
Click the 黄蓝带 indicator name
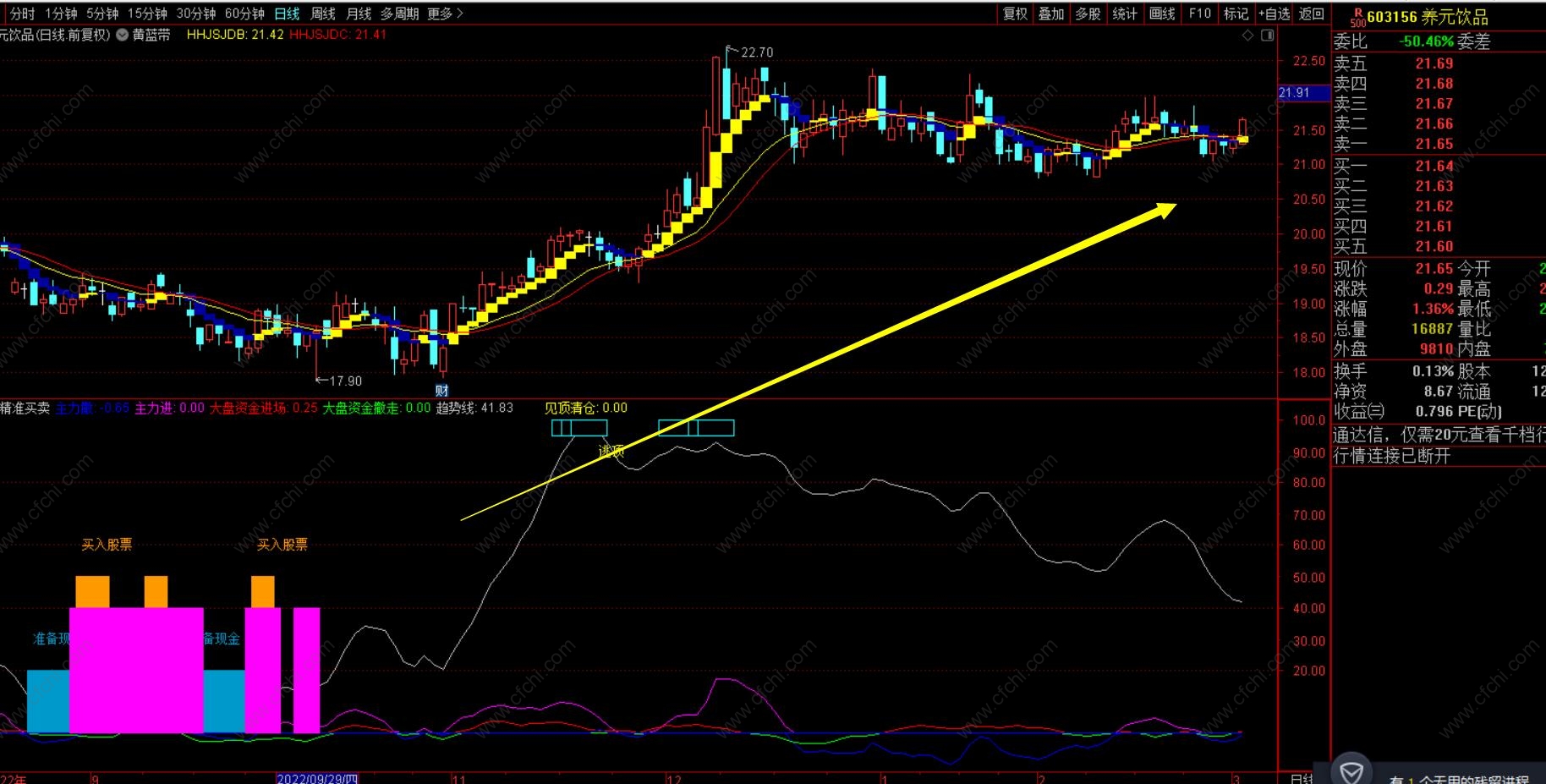(151, 35)
